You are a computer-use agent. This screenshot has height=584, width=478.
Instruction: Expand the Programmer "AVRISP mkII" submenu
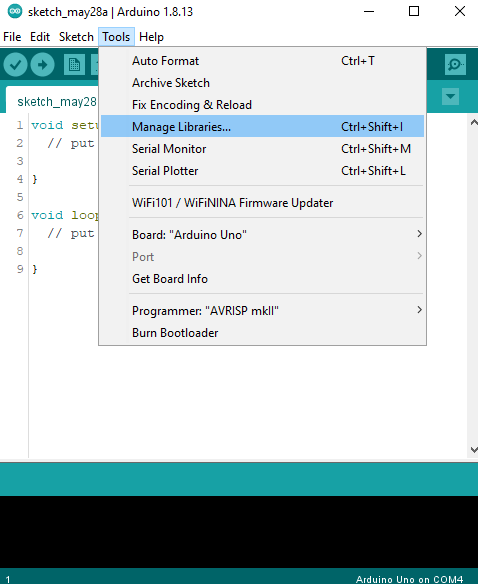(262, 311)
